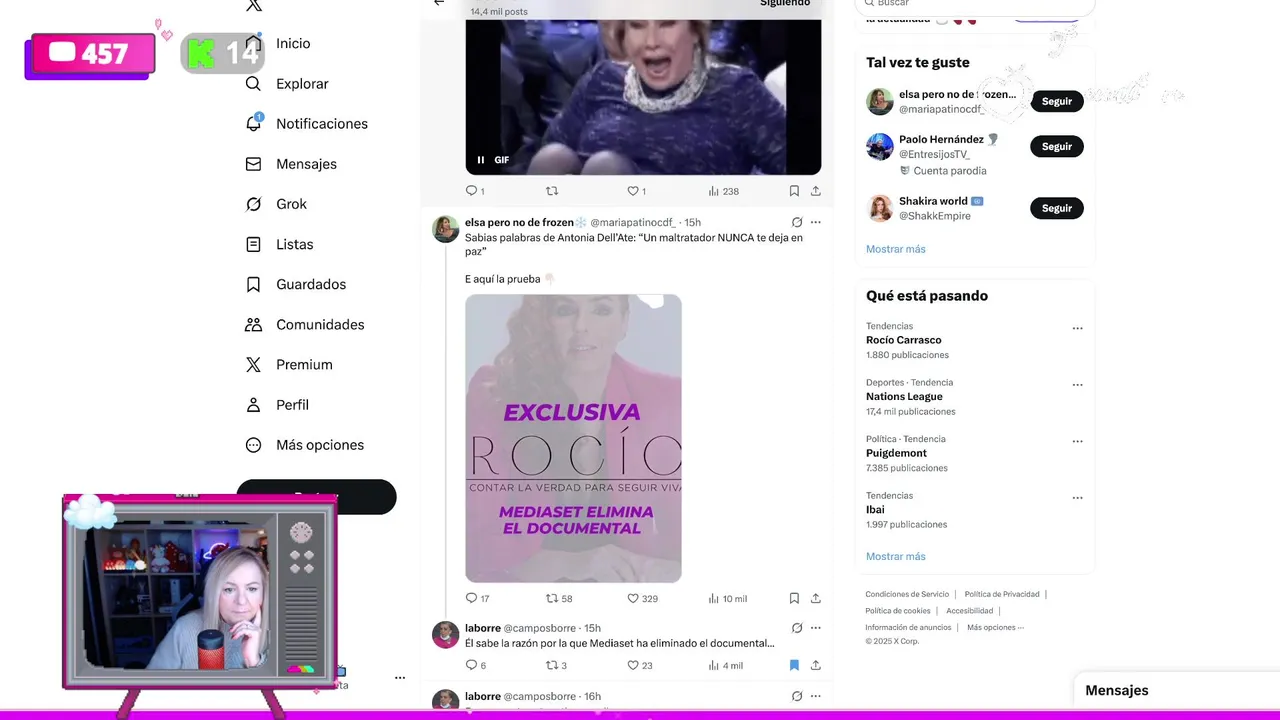Viewport: 1280px width, 720px height.
Task: Click the Guardados bookmark icon
Action: click(x=254, y=285)
